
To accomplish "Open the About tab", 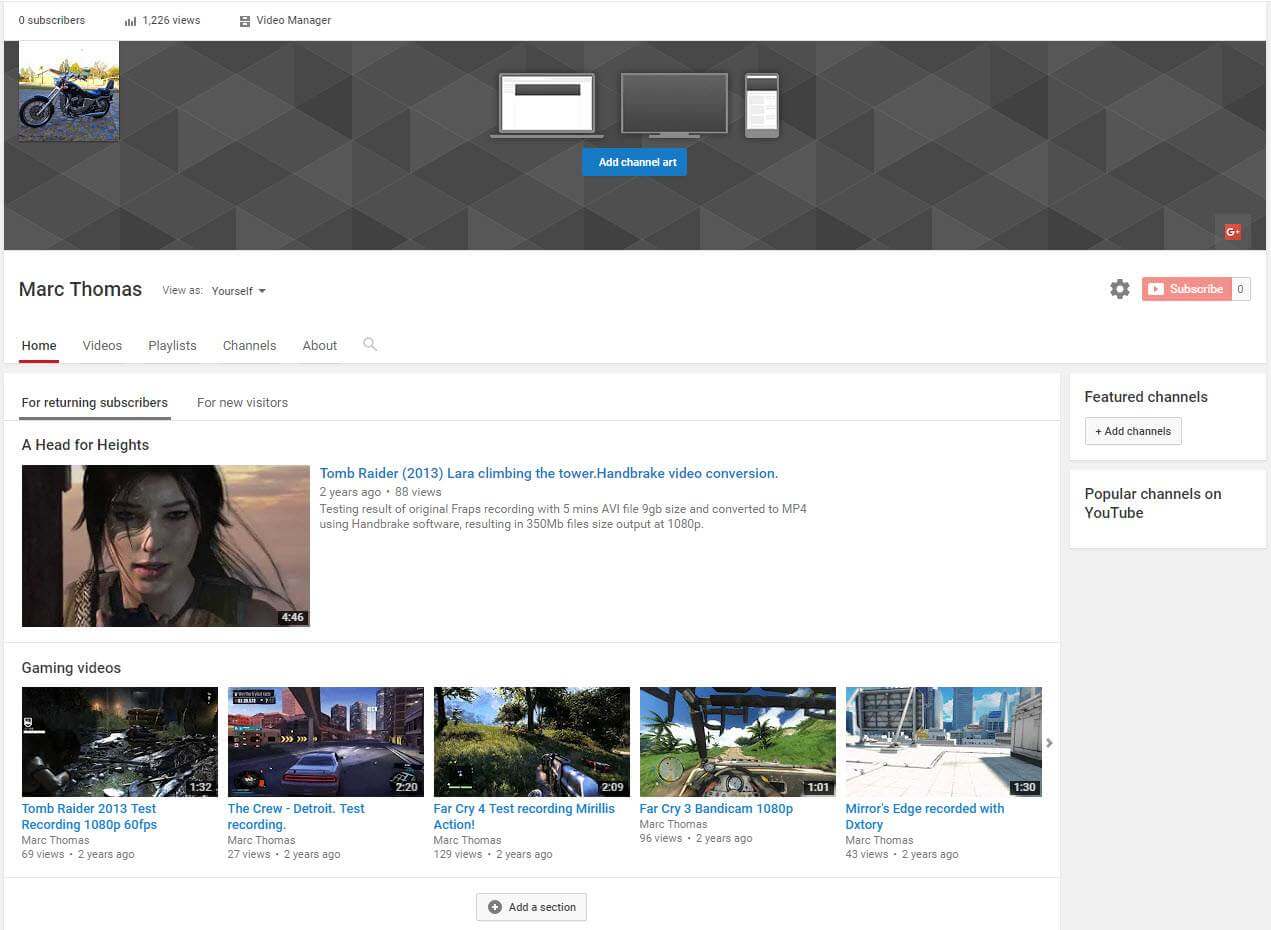I will pos(320,345).
